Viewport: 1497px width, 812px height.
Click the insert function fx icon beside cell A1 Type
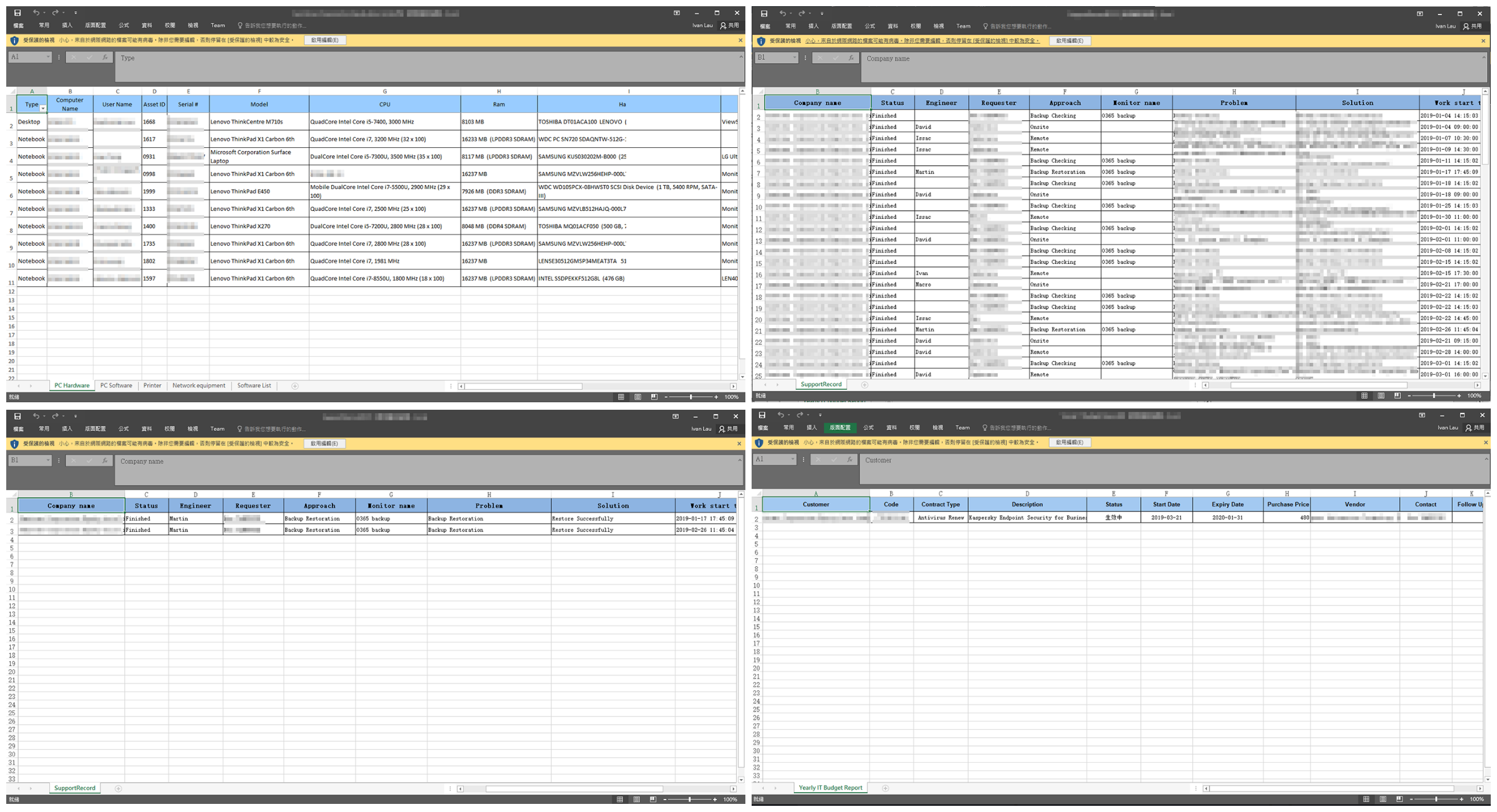tap(105, 57)
